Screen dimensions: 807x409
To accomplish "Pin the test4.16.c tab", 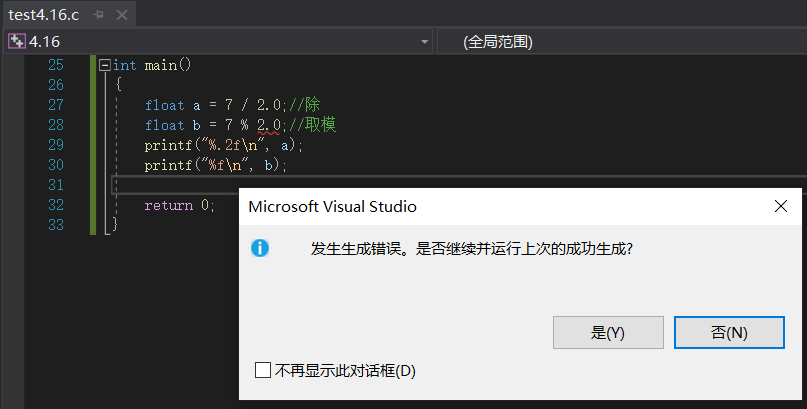I will [98, 15].
